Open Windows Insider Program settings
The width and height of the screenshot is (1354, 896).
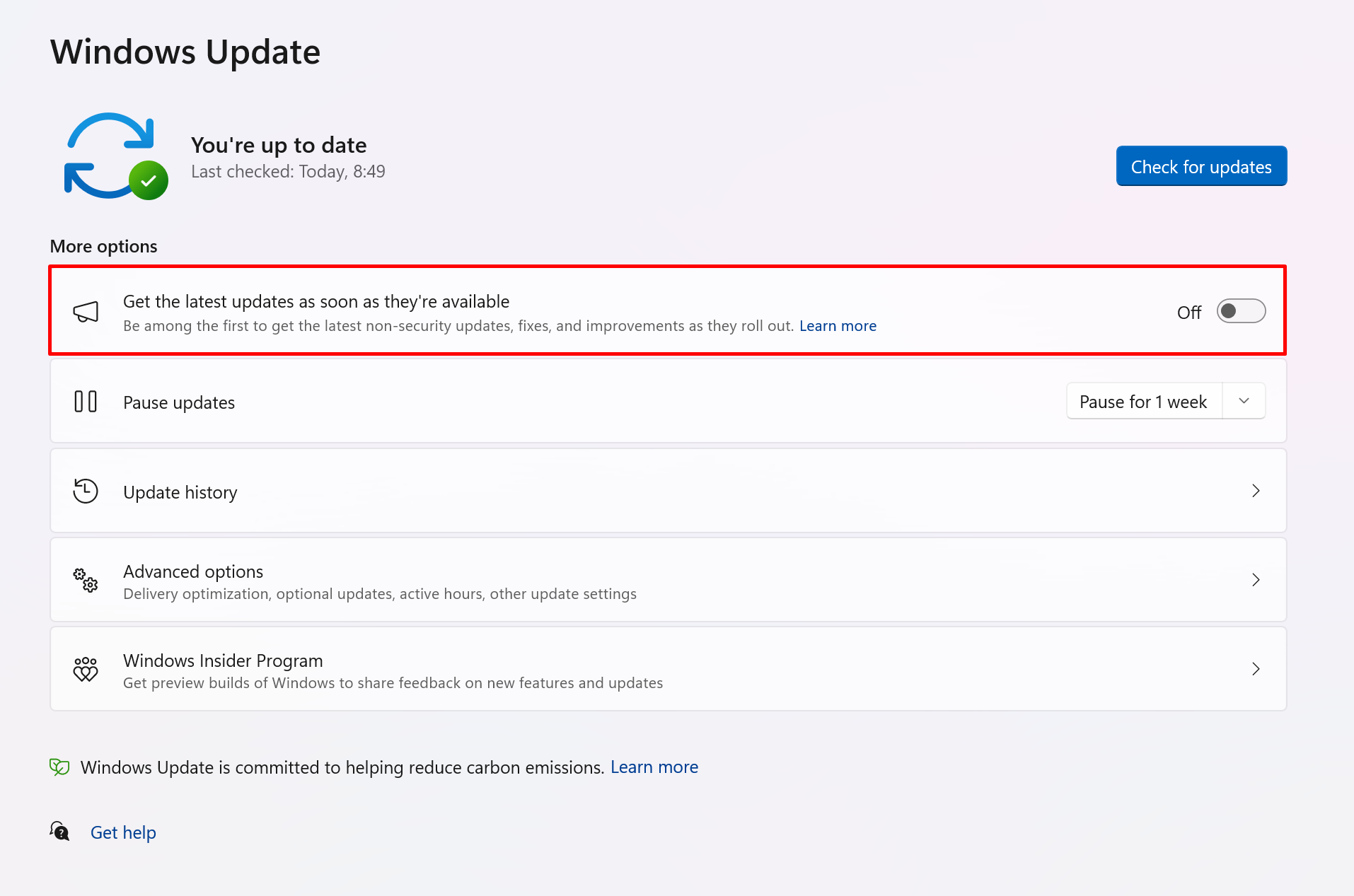coord(223,661)
